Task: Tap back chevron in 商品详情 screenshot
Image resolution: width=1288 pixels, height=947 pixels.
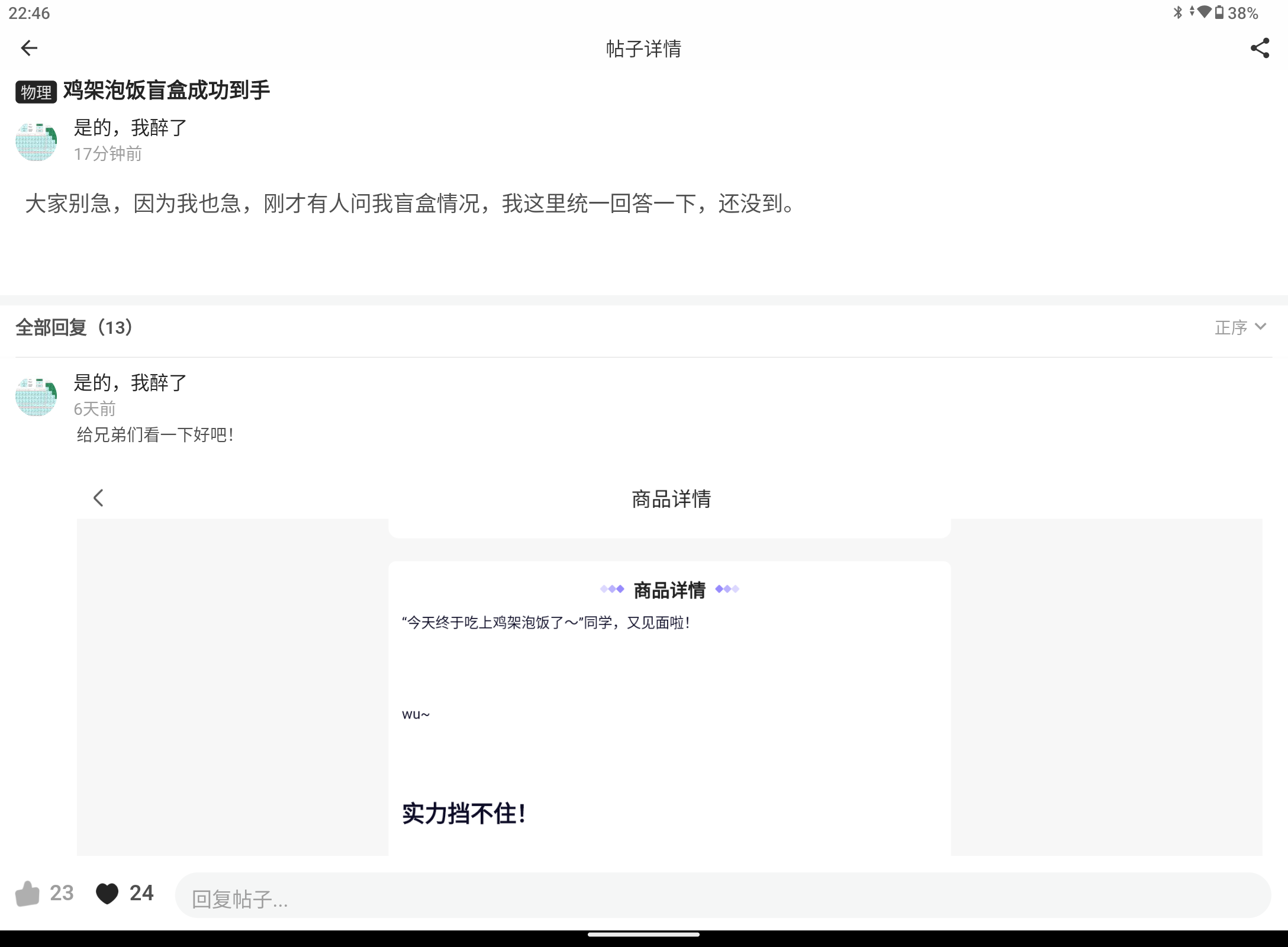Action: click(98, 498)
